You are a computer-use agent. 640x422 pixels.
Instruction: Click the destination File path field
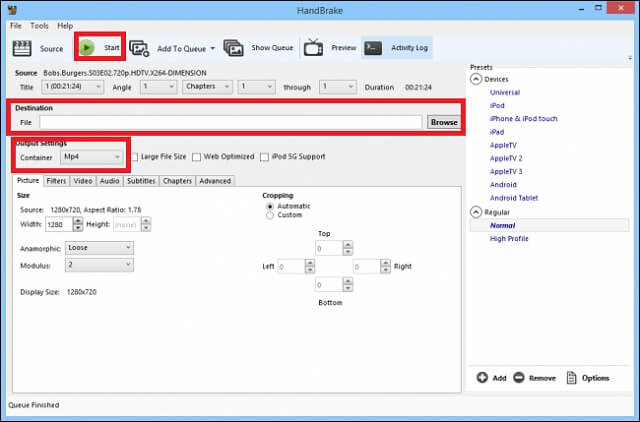click(231, 122)
